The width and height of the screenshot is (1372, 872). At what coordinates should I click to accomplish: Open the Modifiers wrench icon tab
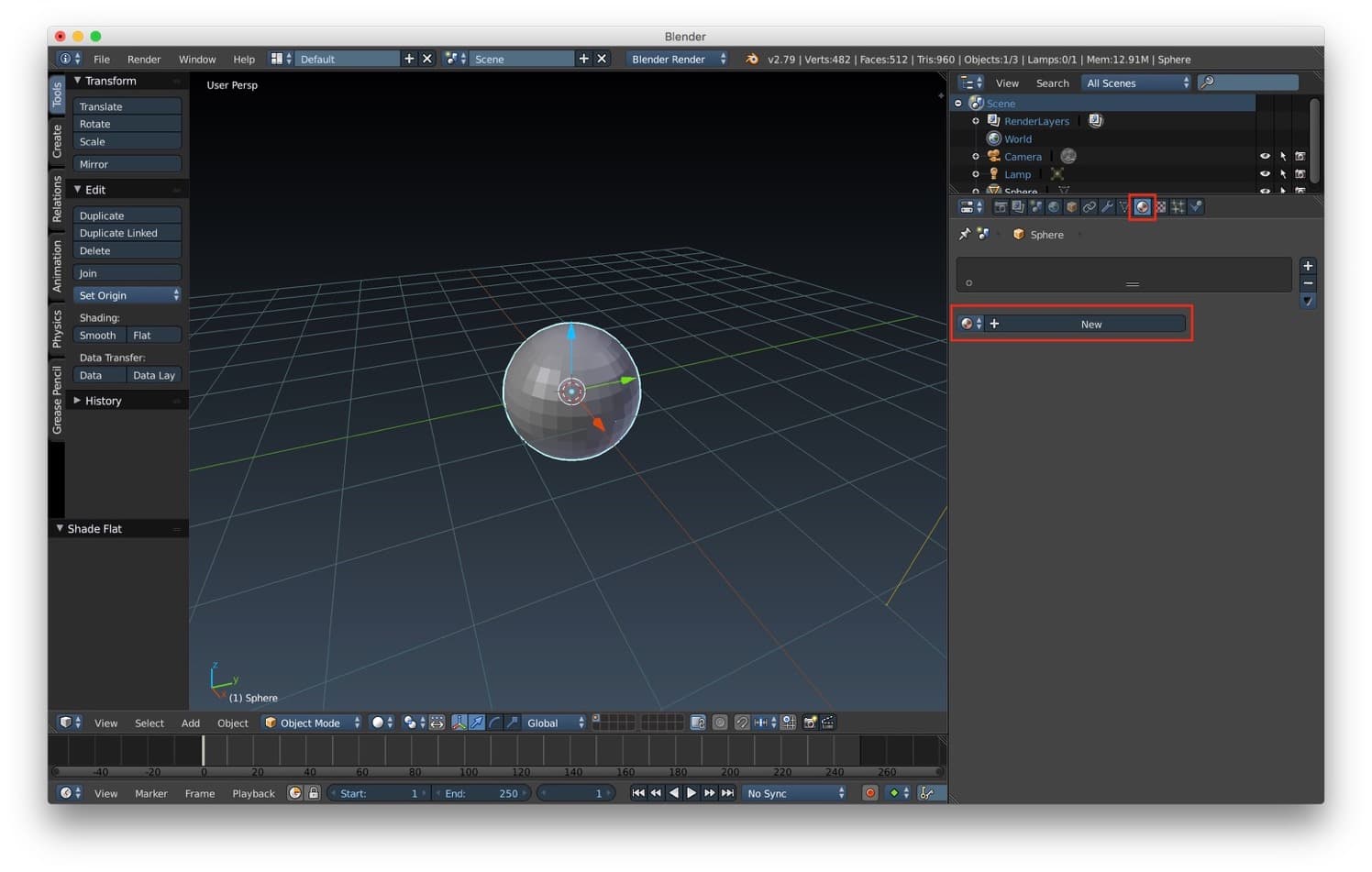tap(1107, 207)
